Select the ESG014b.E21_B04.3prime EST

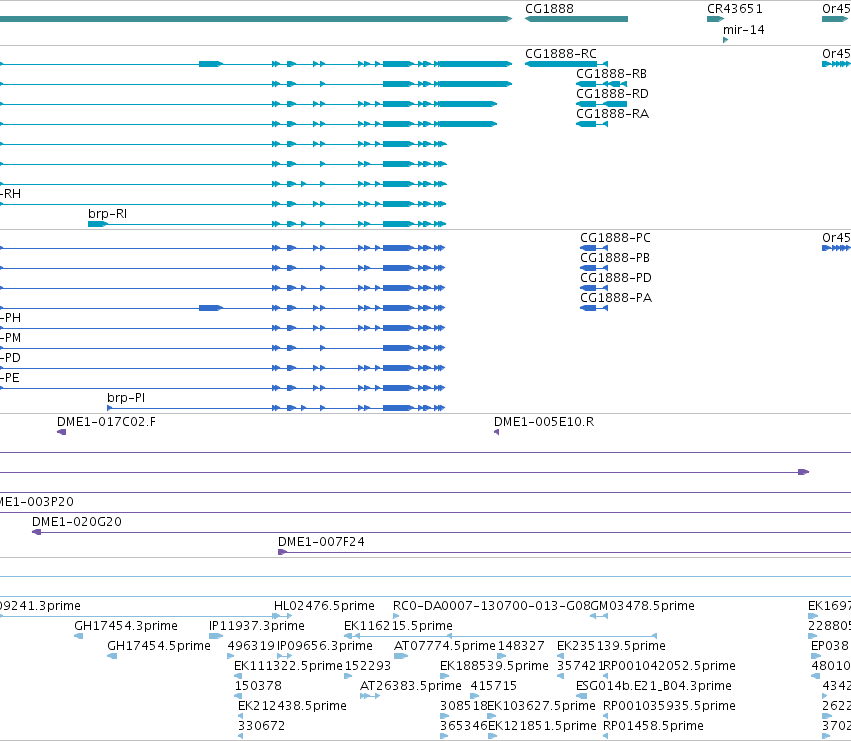[581, 696]
